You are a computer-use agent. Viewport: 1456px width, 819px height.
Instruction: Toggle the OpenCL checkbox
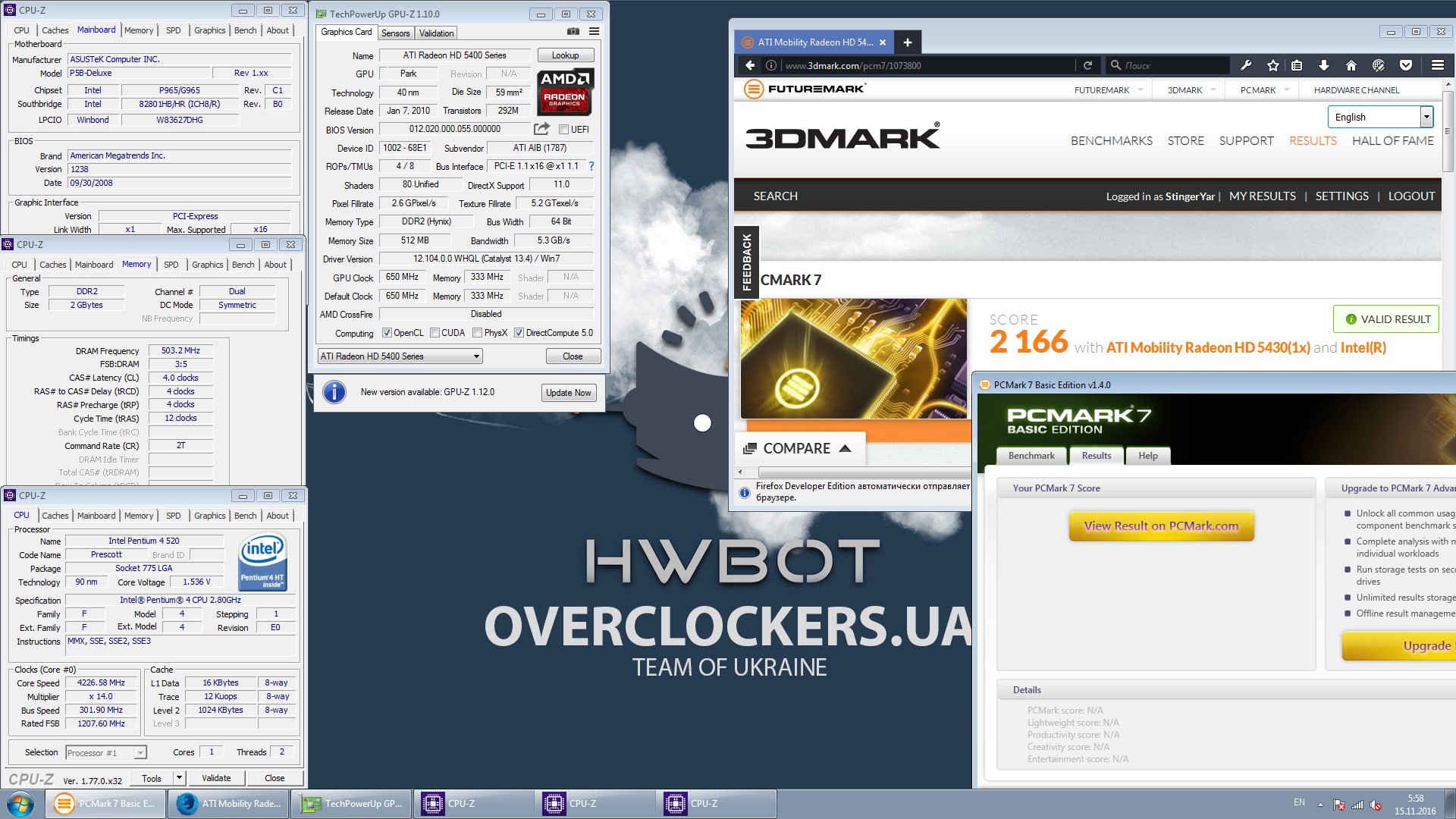point(387,333)
